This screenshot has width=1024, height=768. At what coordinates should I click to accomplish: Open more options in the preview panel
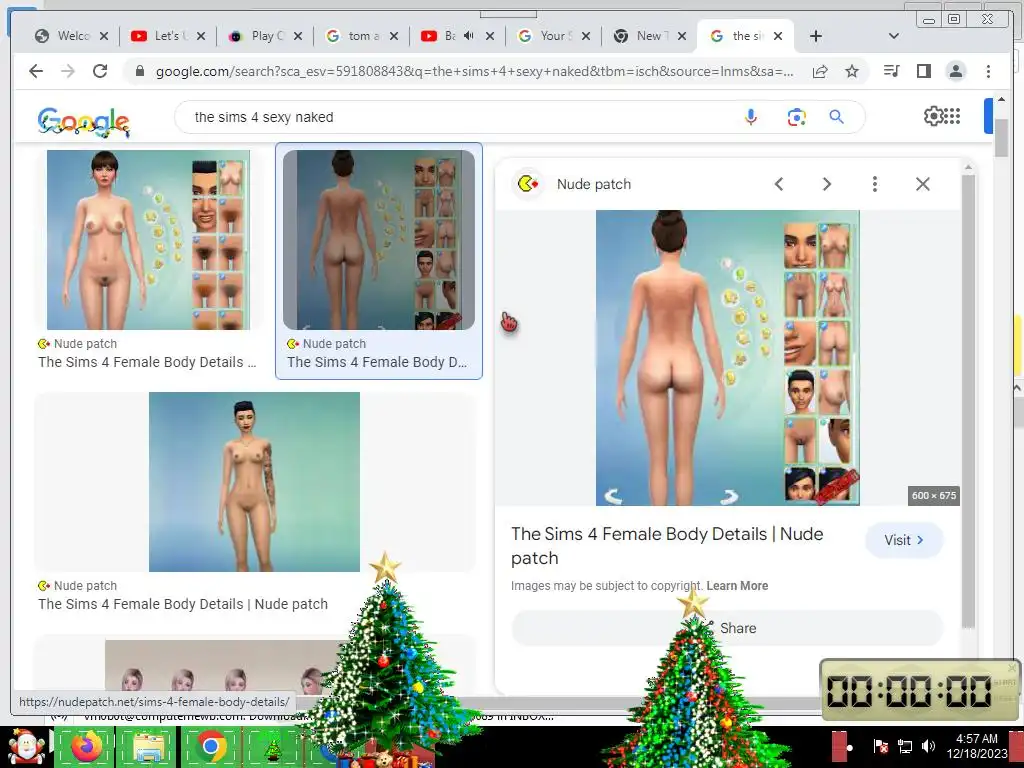pyautogui.click(x=874, y=184)
